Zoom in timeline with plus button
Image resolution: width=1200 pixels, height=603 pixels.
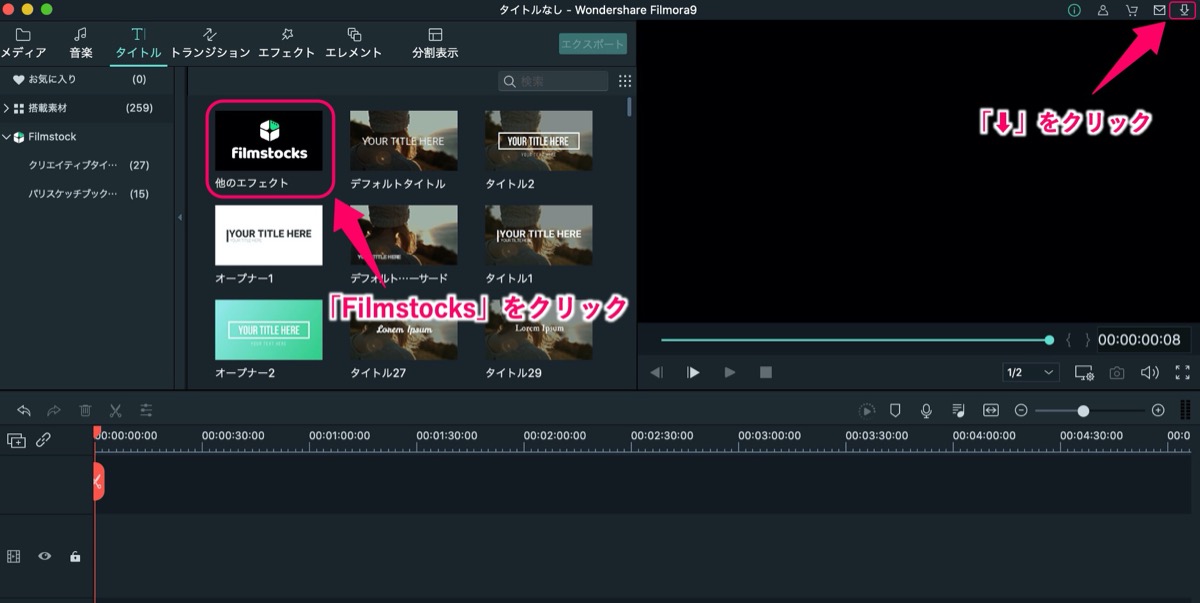pos(1158,410)
